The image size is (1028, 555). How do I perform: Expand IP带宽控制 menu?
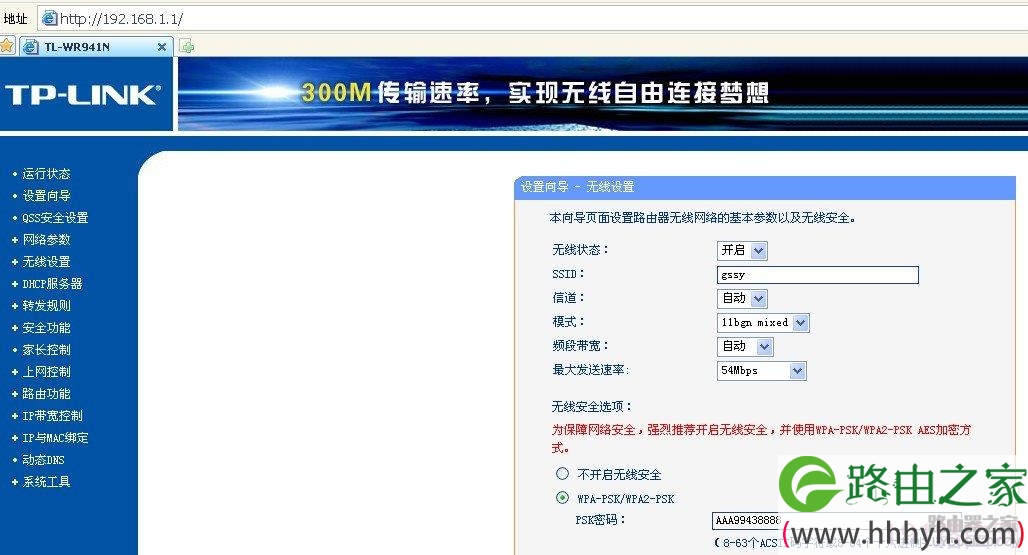[x=52, y=416]
